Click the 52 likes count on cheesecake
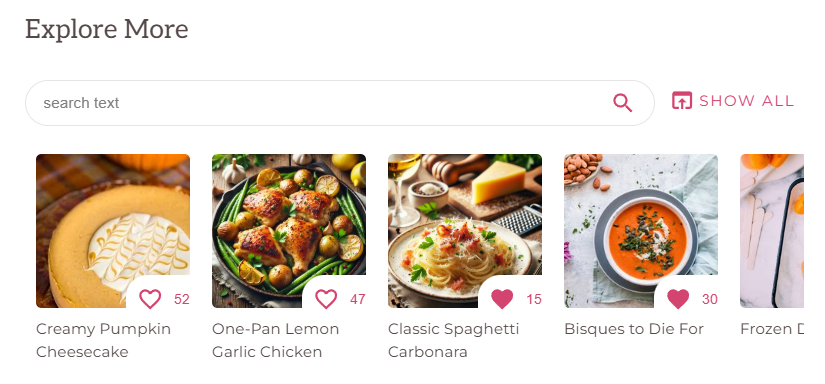The width and height of the screenshot is (825, 384). 182,299
